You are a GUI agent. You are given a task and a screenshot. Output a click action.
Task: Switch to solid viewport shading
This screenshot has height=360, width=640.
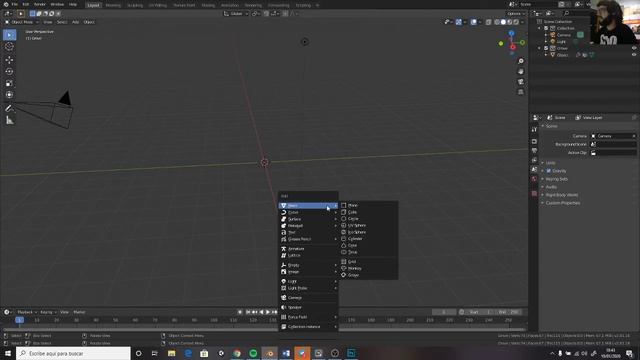[503, 22]
